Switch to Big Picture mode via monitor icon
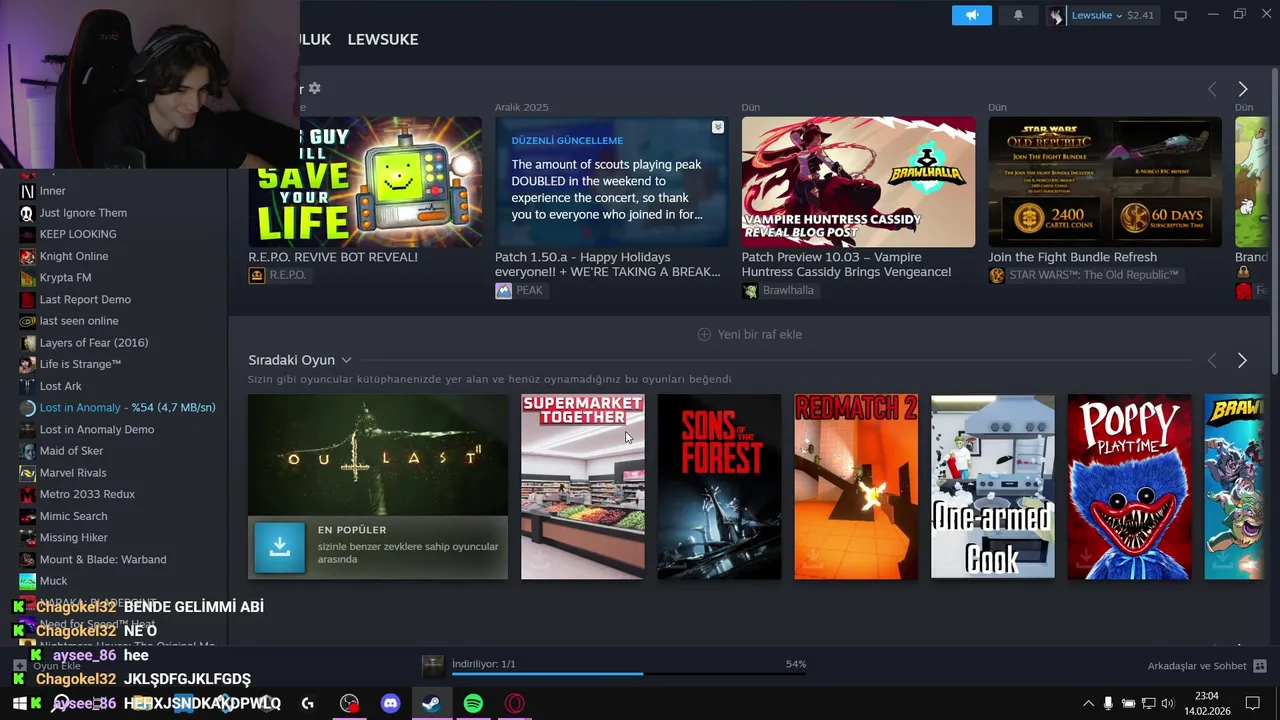 click(1180, 15)
